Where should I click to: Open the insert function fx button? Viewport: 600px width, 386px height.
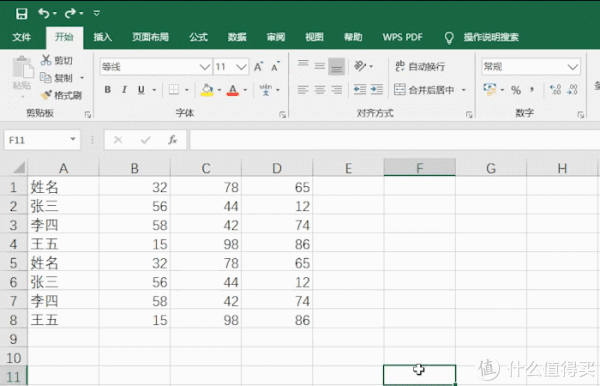[x=173, y=140]
